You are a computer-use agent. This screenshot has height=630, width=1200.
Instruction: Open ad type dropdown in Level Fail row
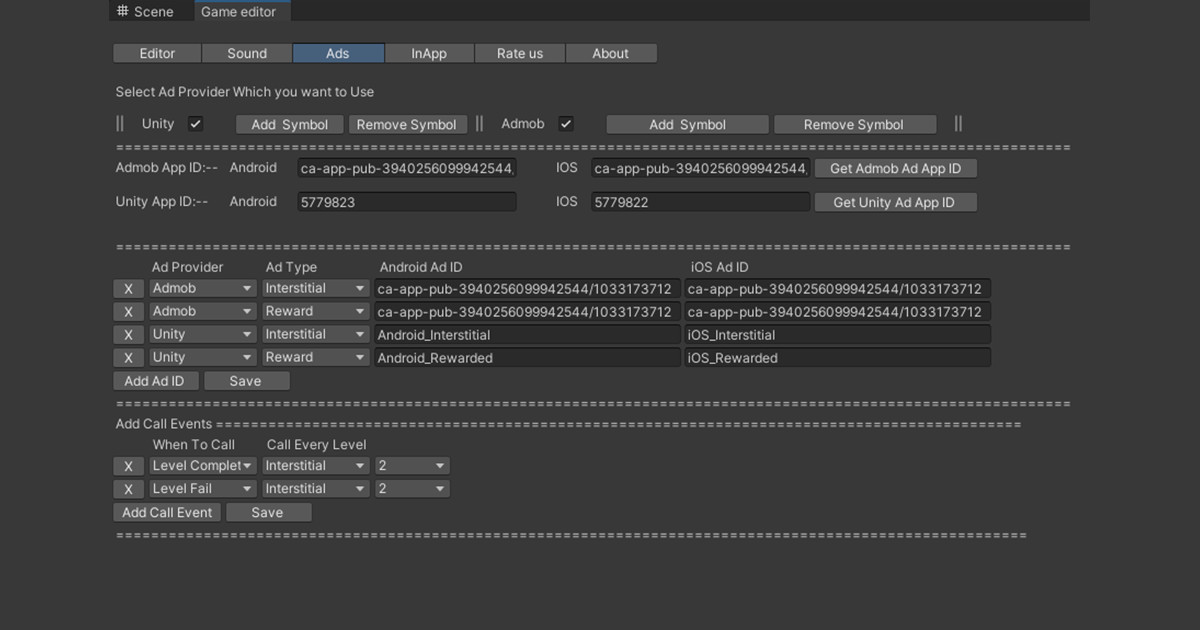coord(316,489)
